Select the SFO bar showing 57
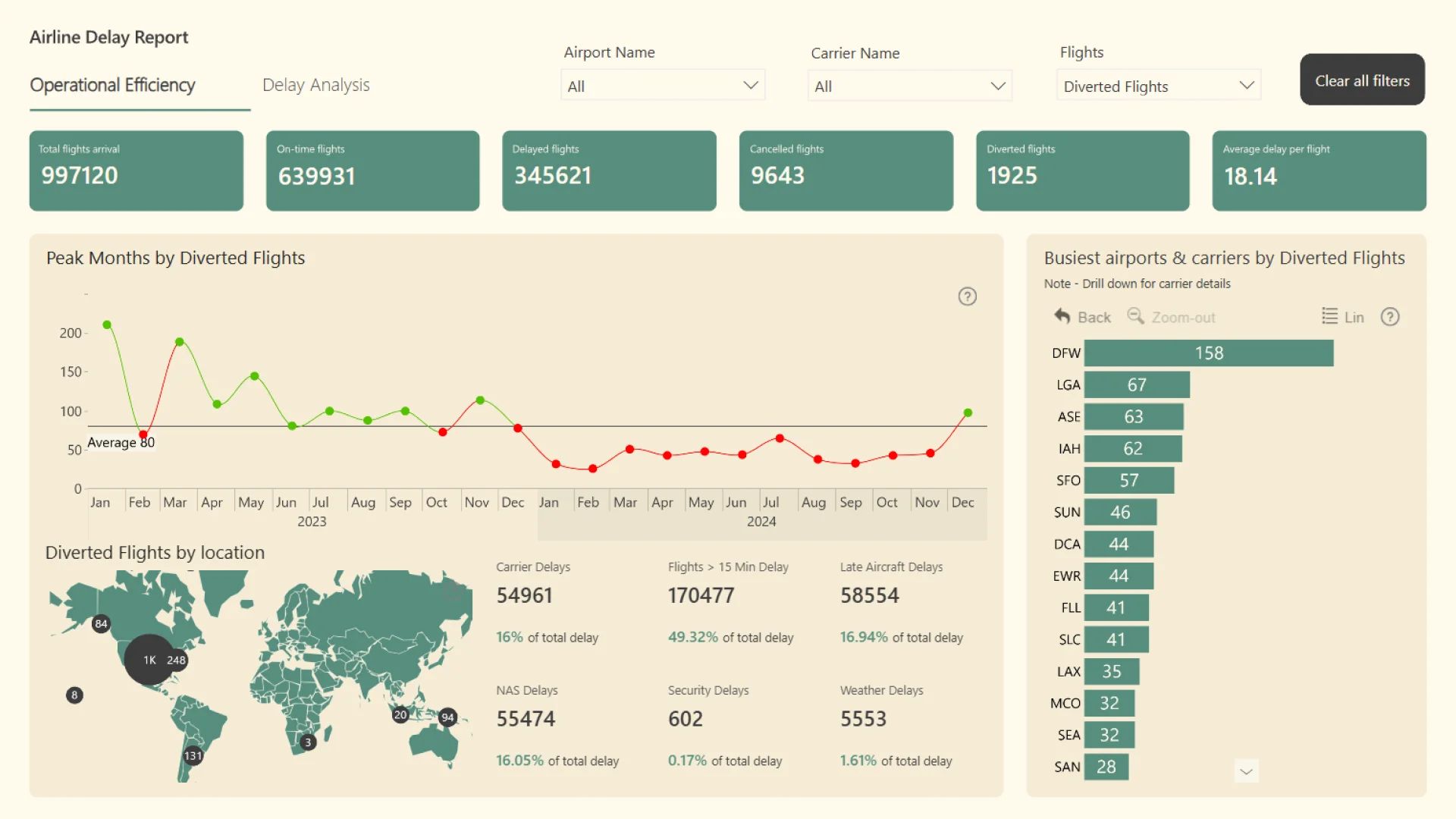Image resolution: width=1456 pixels, height=819 pixels. click(1129, 481)
